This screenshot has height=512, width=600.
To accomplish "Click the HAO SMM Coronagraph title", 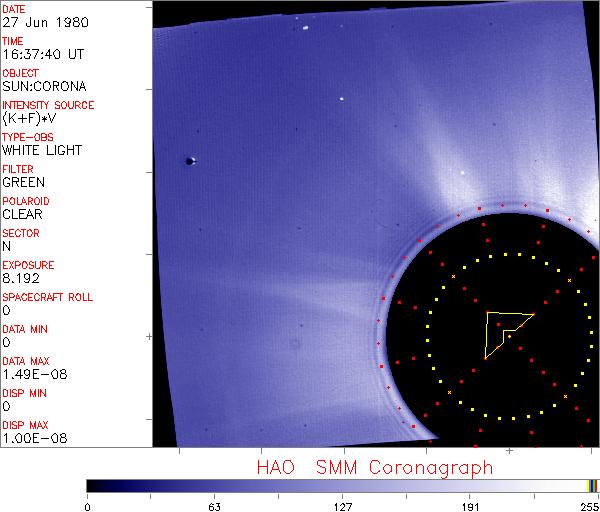I will (375, 468).
